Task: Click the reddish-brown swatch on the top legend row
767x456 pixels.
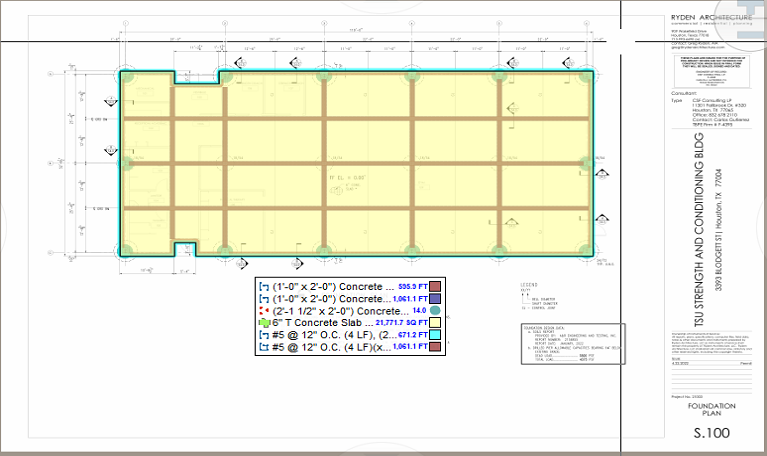Action: (x=435, y=287)
